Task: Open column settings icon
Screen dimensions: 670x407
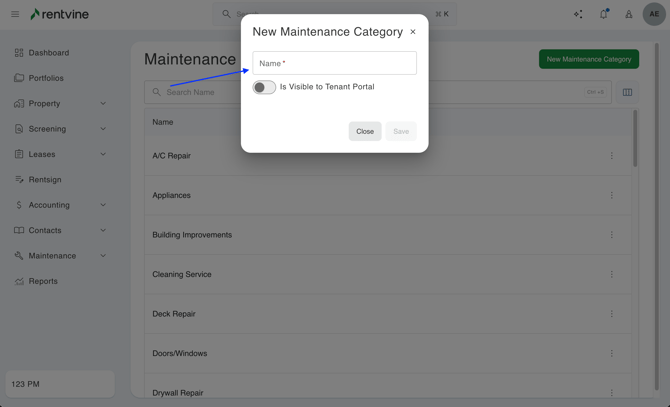Action: tap(627, 92)
